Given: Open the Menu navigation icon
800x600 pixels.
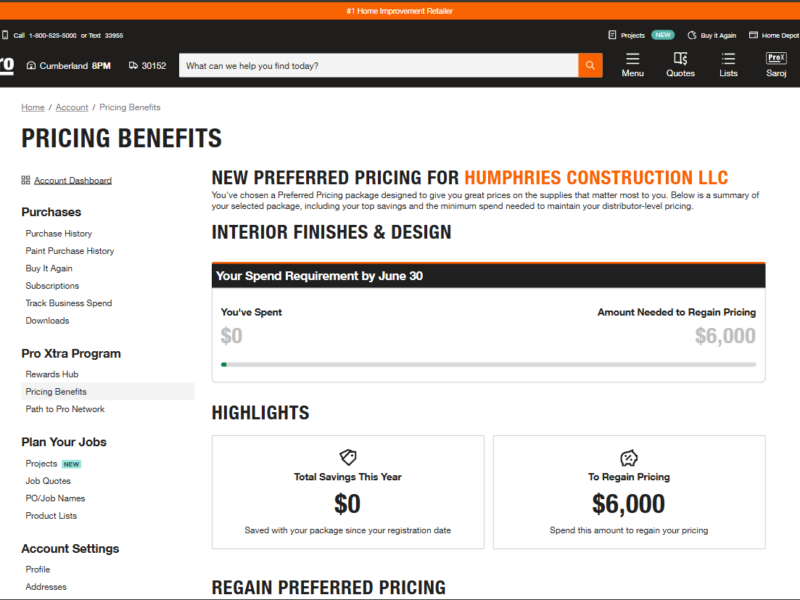Looking at the screenshot, I should click(632, 64).
